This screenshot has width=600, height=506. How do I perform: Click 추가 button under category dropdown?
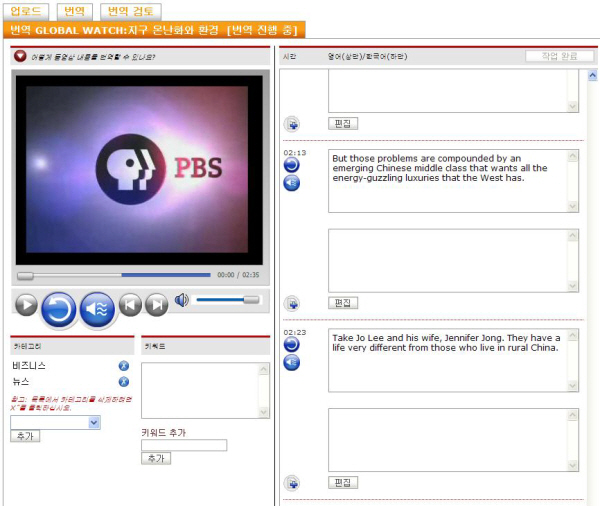pos(25,436)
